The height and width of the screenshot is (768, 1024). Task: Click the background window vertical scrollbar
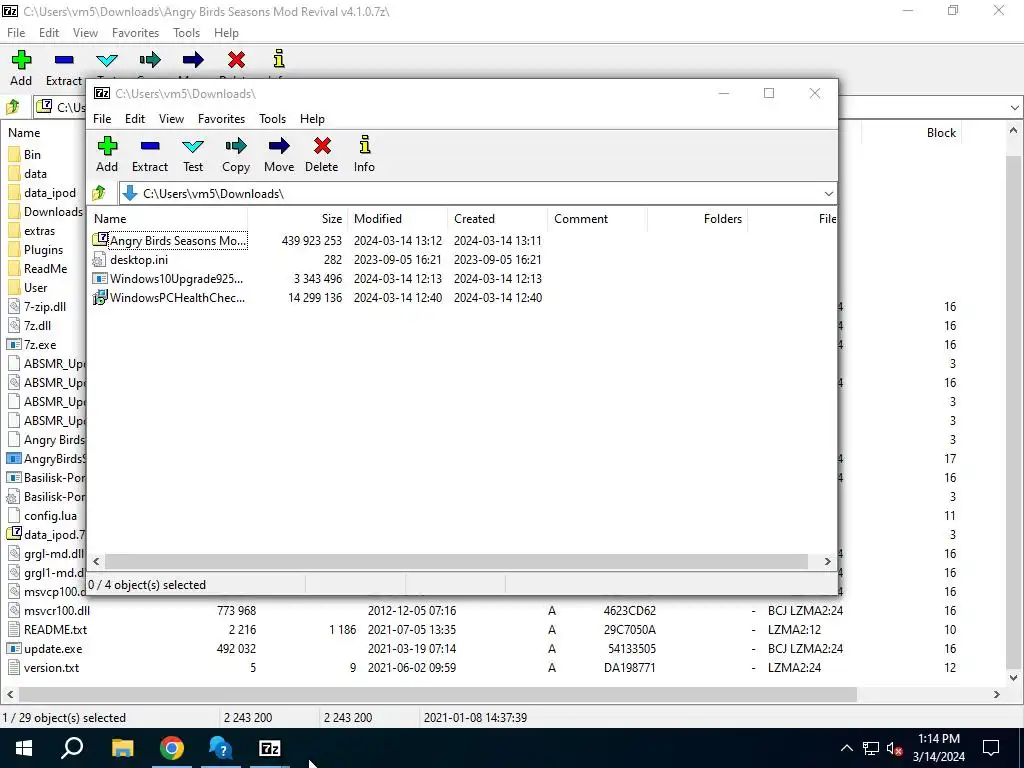pyautogui.click(x=1014, y=411)
